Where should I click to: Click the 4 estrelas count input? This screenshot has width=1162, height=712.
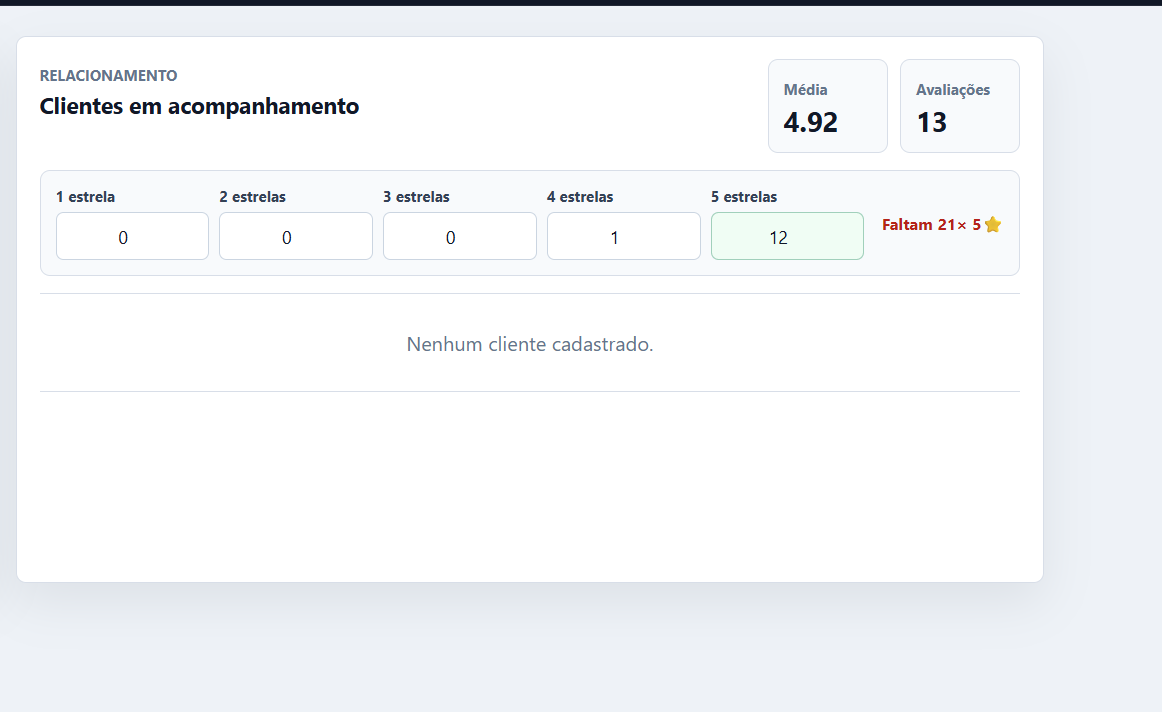(x=623, y=236)
